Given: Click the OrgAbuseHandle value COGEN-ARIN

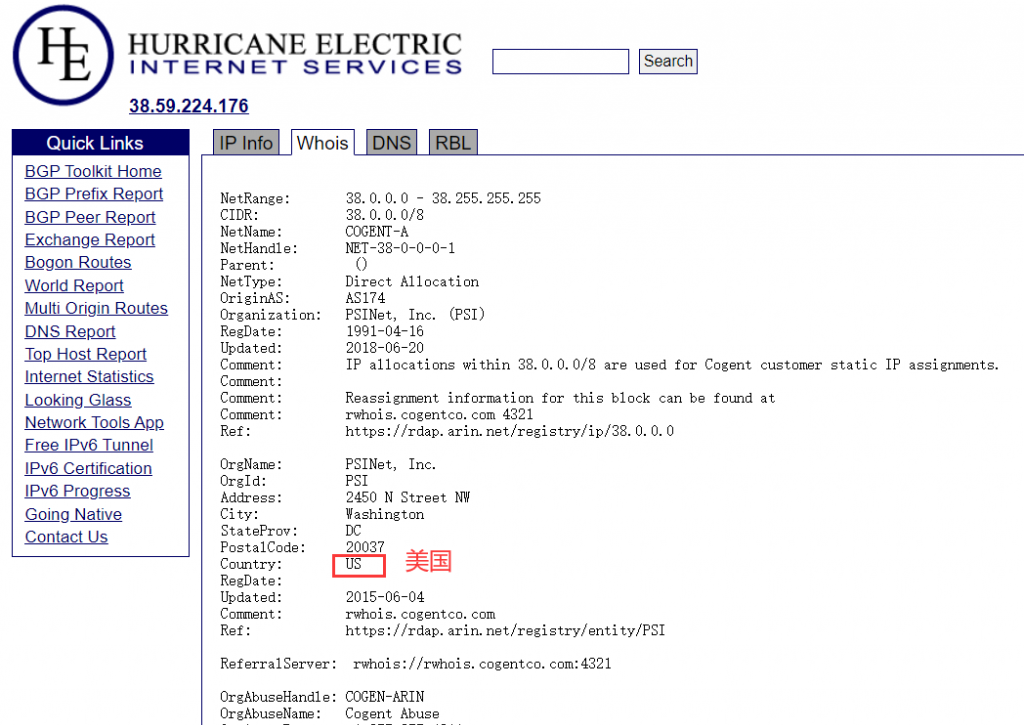Looking at the screenshot, I should [x=384, y=697].
